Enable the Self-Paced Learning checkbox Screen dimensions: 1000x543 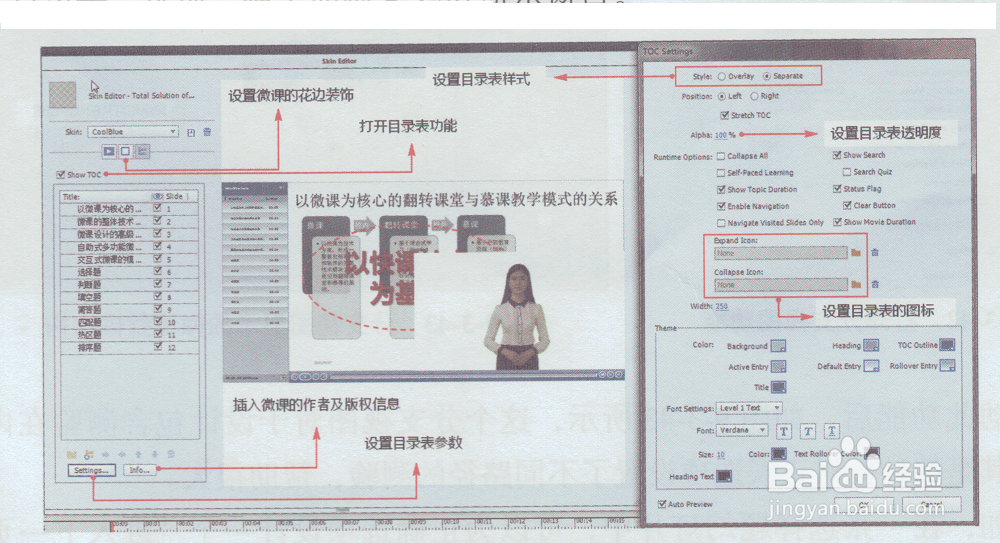coord(721,173)
